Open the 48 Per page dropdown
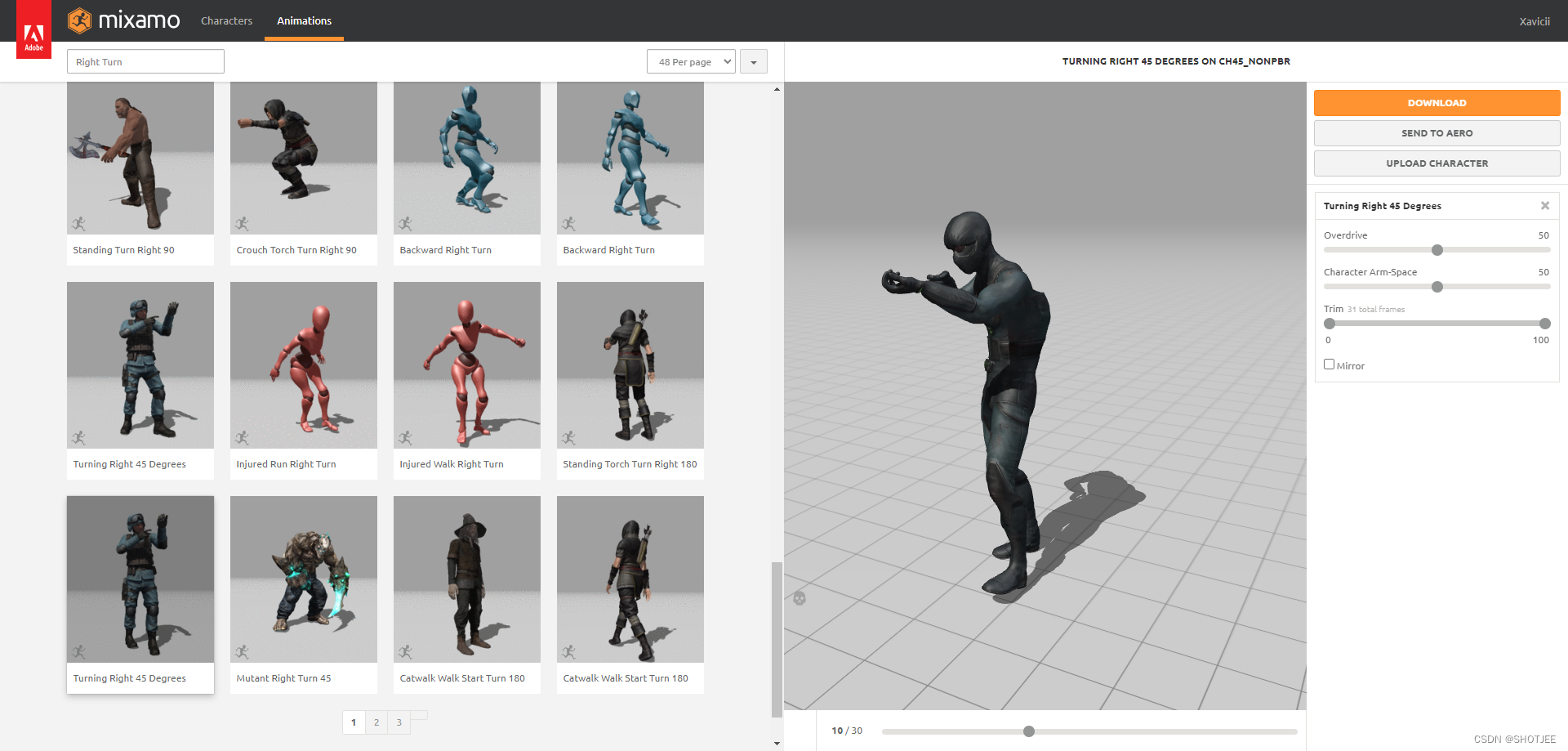The height and width of the screenshot is (751, 1568). [691, 61]
